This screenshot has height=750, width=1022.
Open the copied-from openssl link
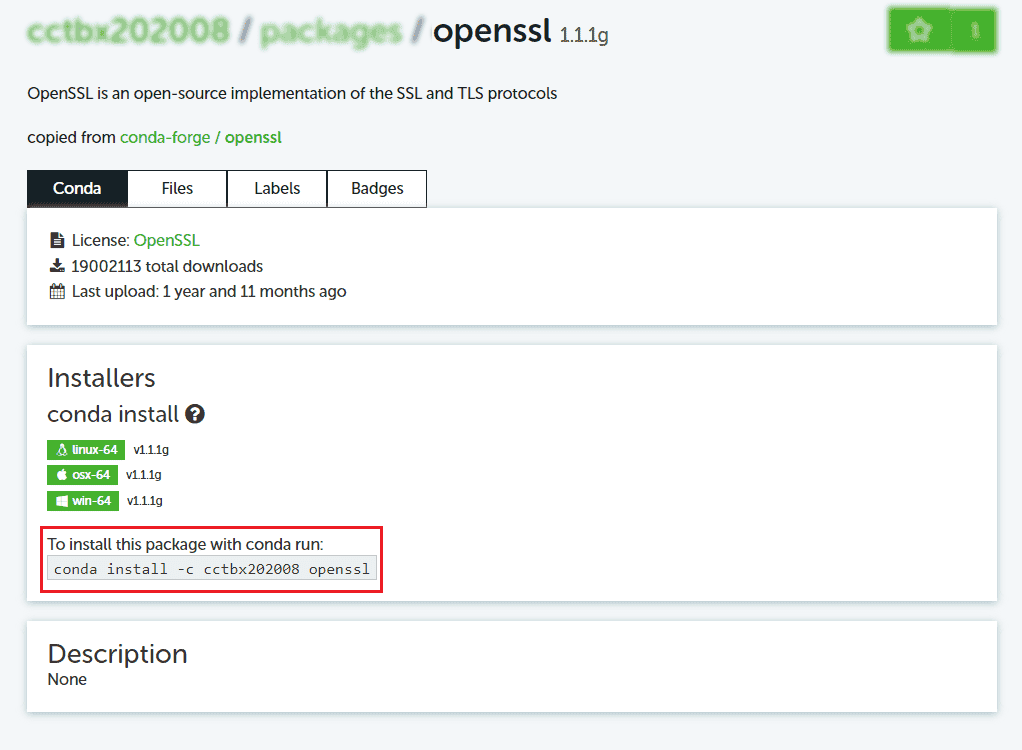253,137
